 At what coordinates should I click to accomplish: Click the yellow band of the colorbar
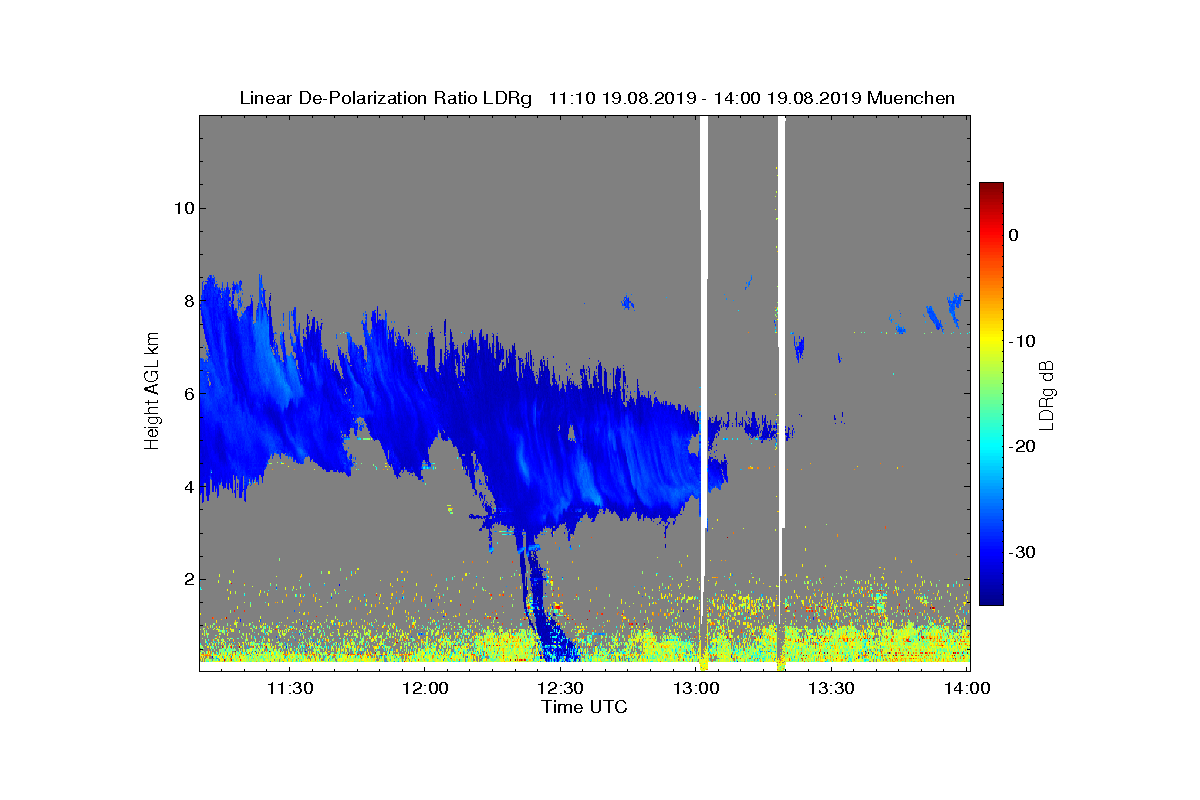(991, 341)
